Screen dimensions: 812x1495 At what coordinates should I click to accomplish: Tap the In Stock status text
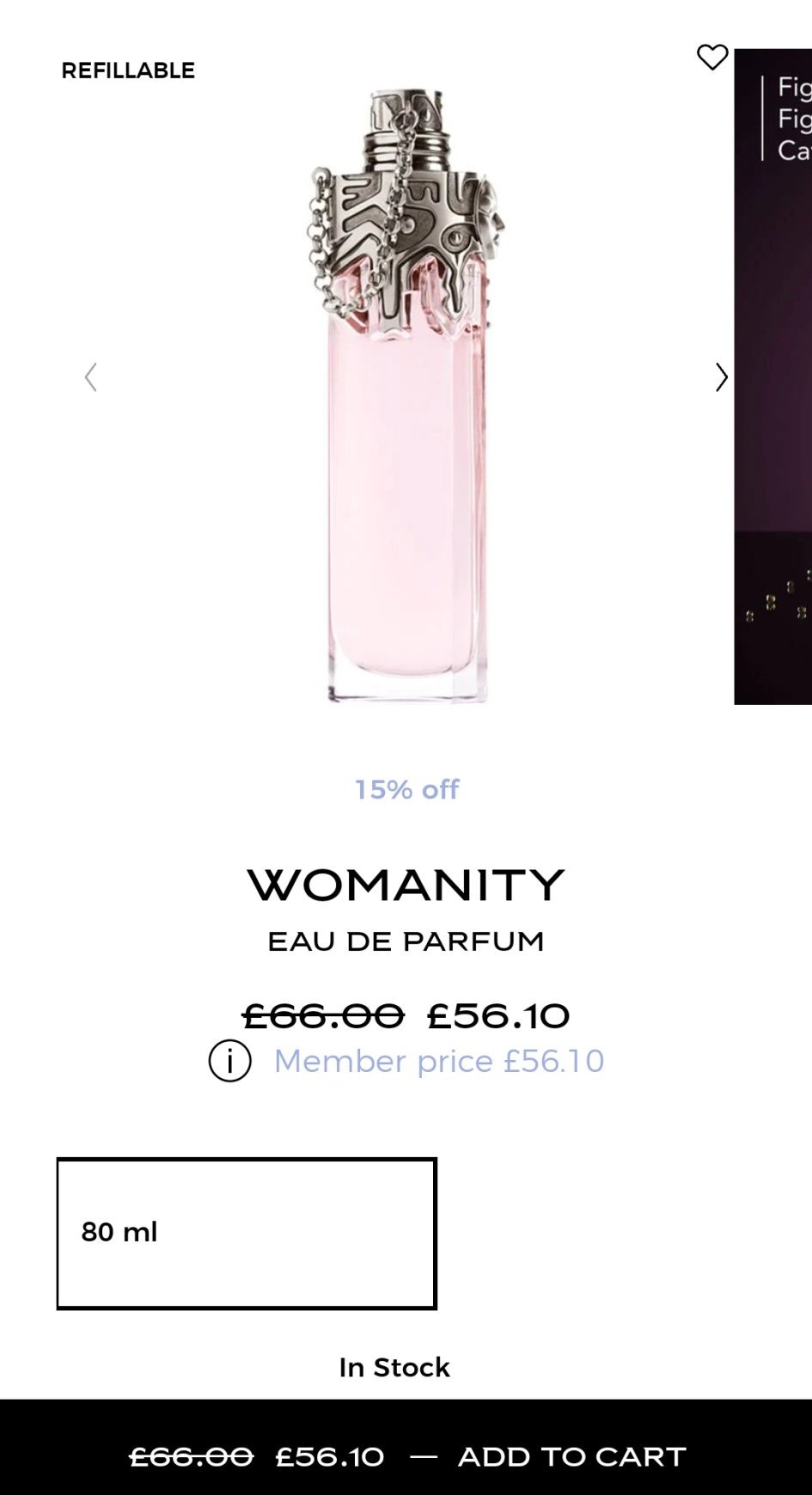click(x=394, y=1367)
